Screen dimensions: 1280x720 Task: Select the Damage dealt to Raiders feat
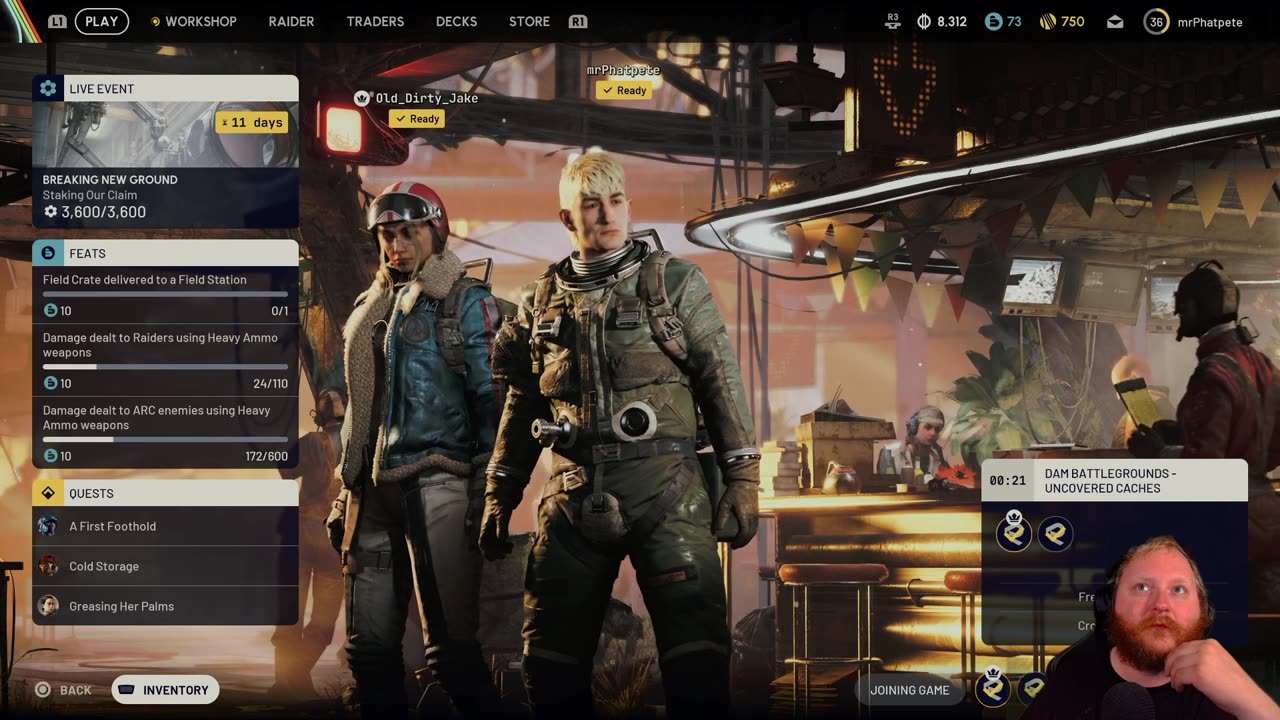(x=165, y=360)
